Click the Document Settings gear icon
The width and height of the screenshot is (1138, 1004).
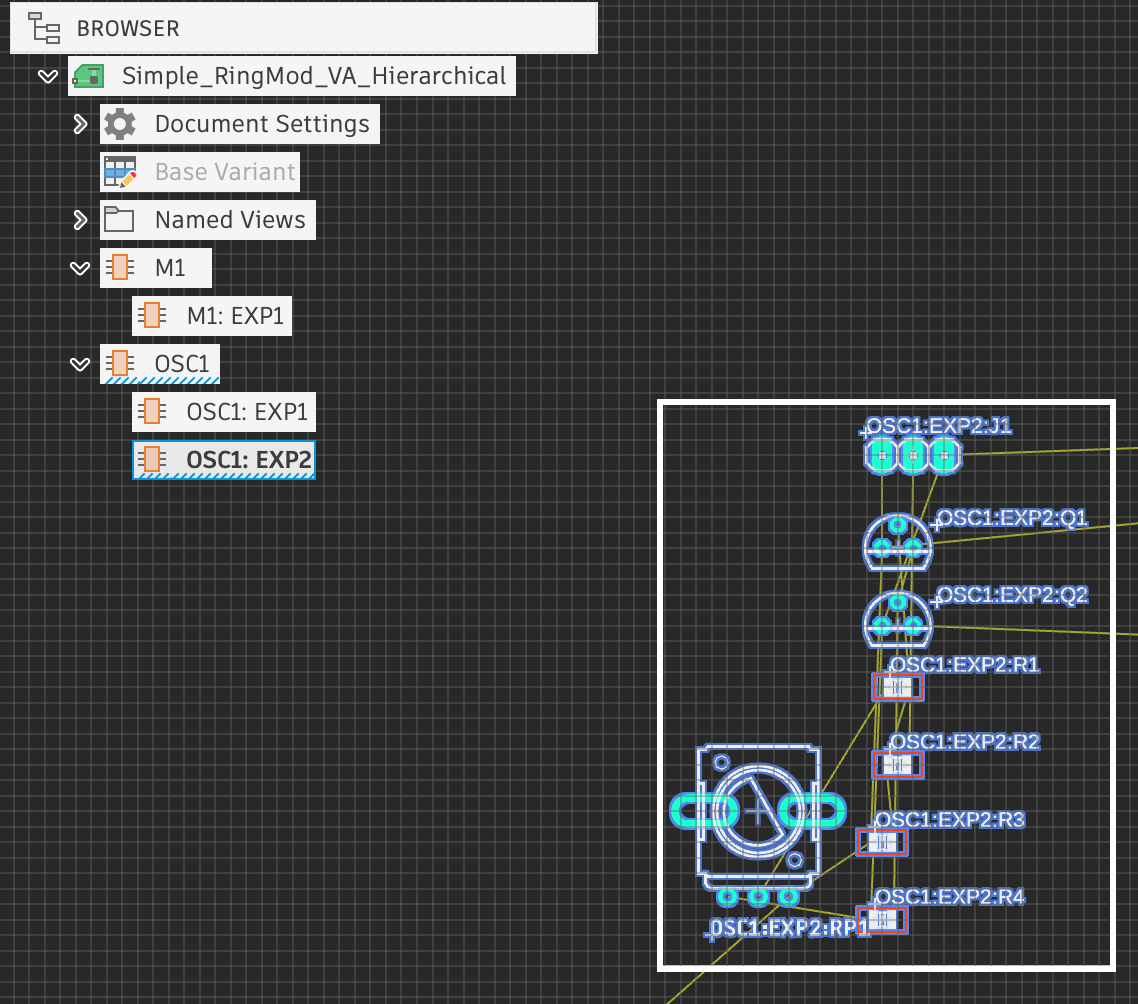pos(120,124)
